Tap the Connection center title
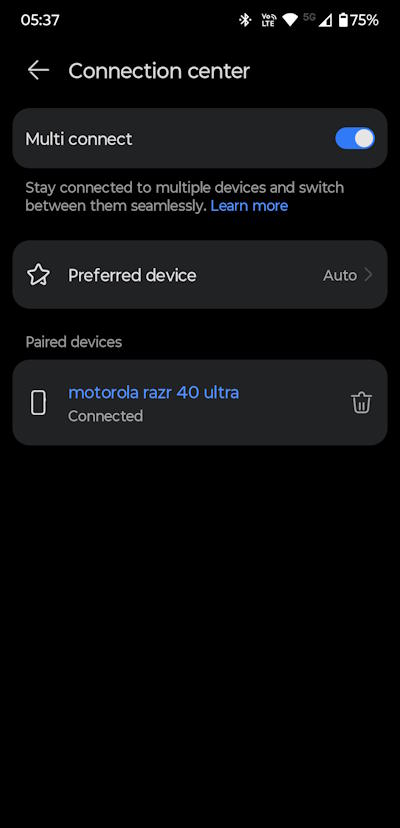This screenshot has height=828, width=400. (159, 71)
